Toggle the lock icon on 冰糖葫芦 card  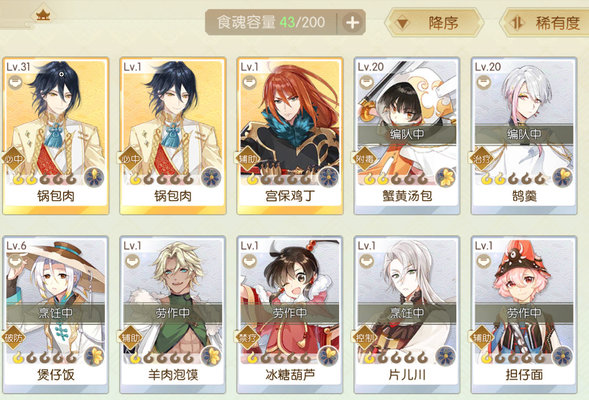[x=249, y=261]
